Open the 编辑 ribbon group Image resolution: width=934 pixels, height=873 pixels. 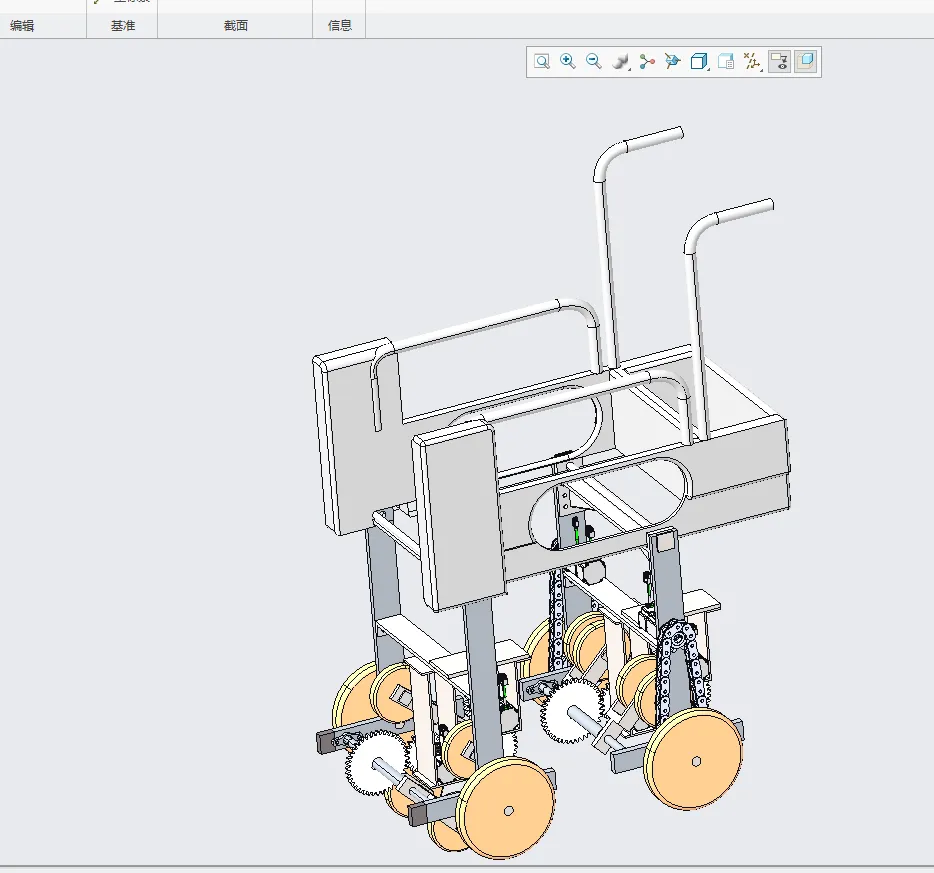click(22, 26)
